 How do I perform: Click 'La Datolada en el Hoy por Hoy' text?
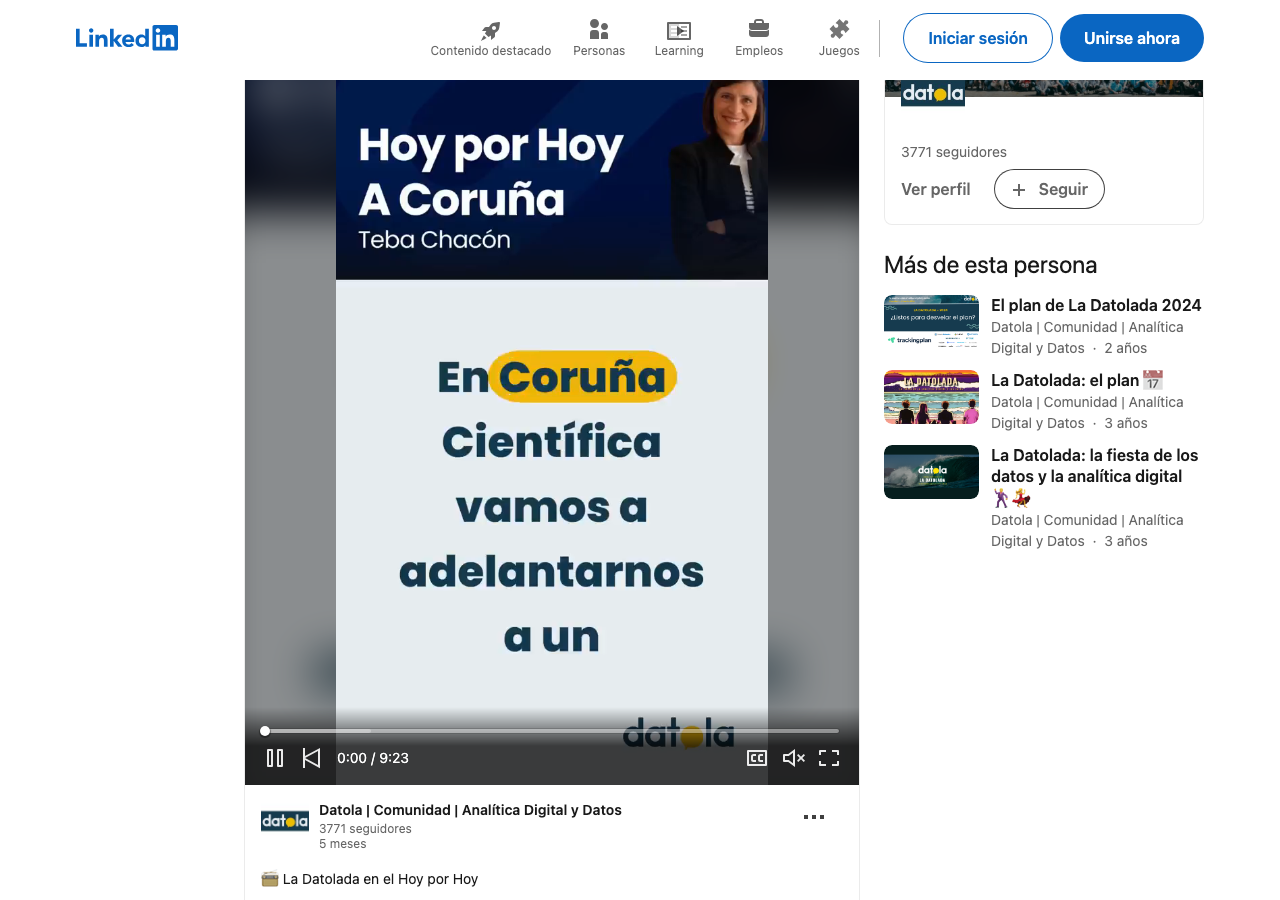[381, 879]
